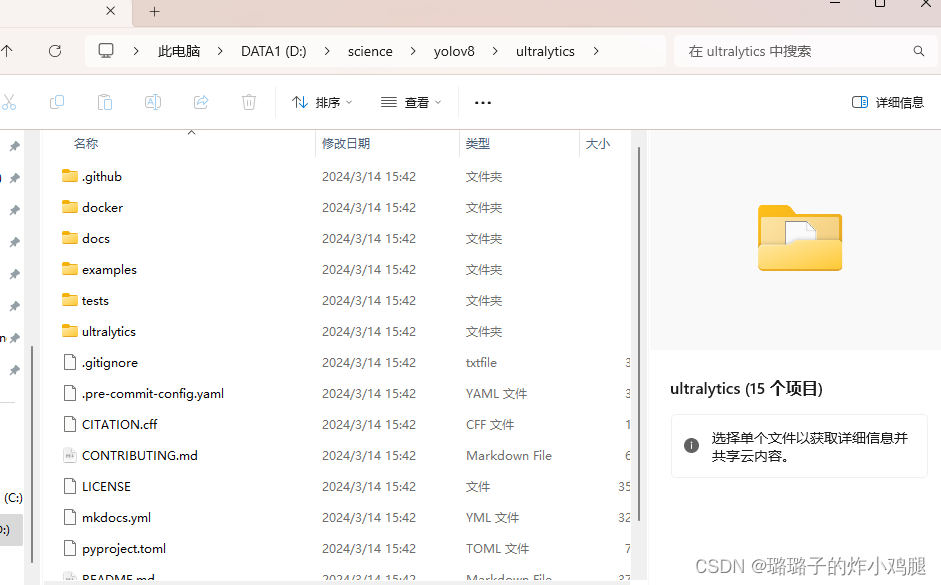Select the Cut (scissors) icon
The height and width of the screenshot is (585, 941).
(x=12, y=102)
